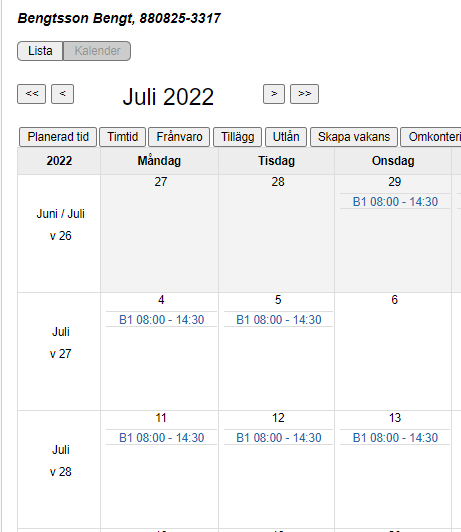Open B1 shift on Monday 11

[161, 438]
